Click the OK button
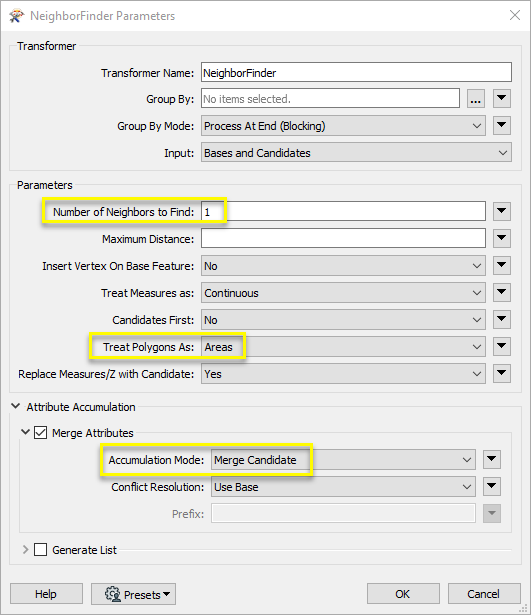 [403, 594]
